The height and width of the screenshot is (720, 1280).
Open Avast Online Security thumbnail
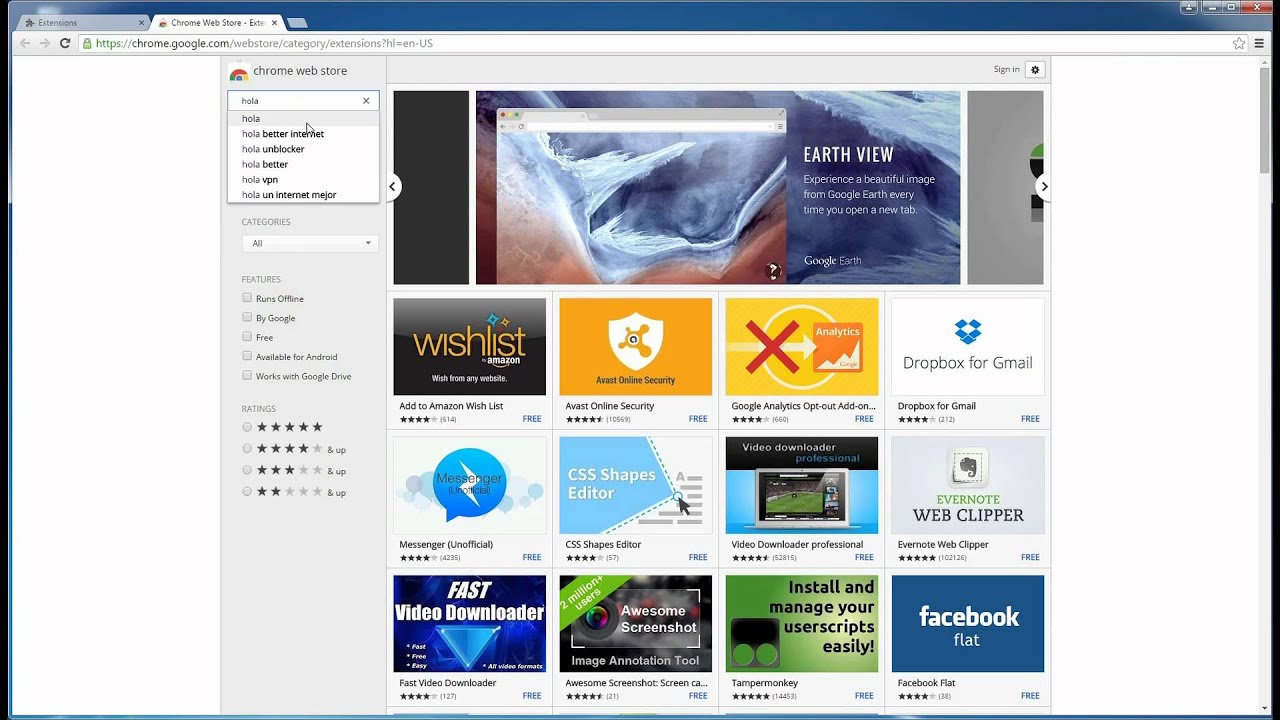pyautogui.click(x=636, y=346)
